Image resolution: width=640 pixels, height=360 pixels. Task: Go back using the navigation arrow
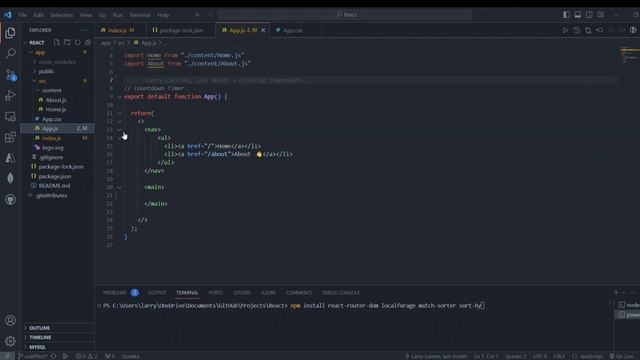coord(198,15)
